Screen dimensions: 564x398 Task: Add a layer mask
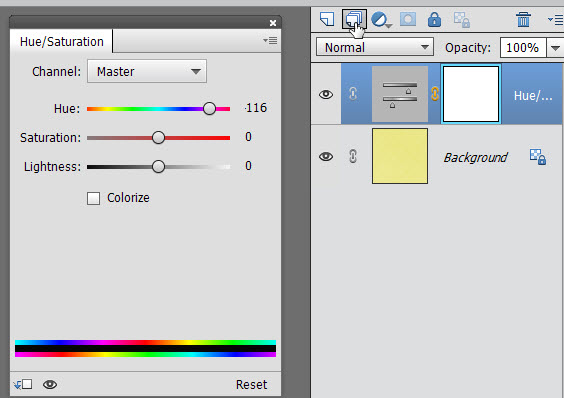click(408, 19)
